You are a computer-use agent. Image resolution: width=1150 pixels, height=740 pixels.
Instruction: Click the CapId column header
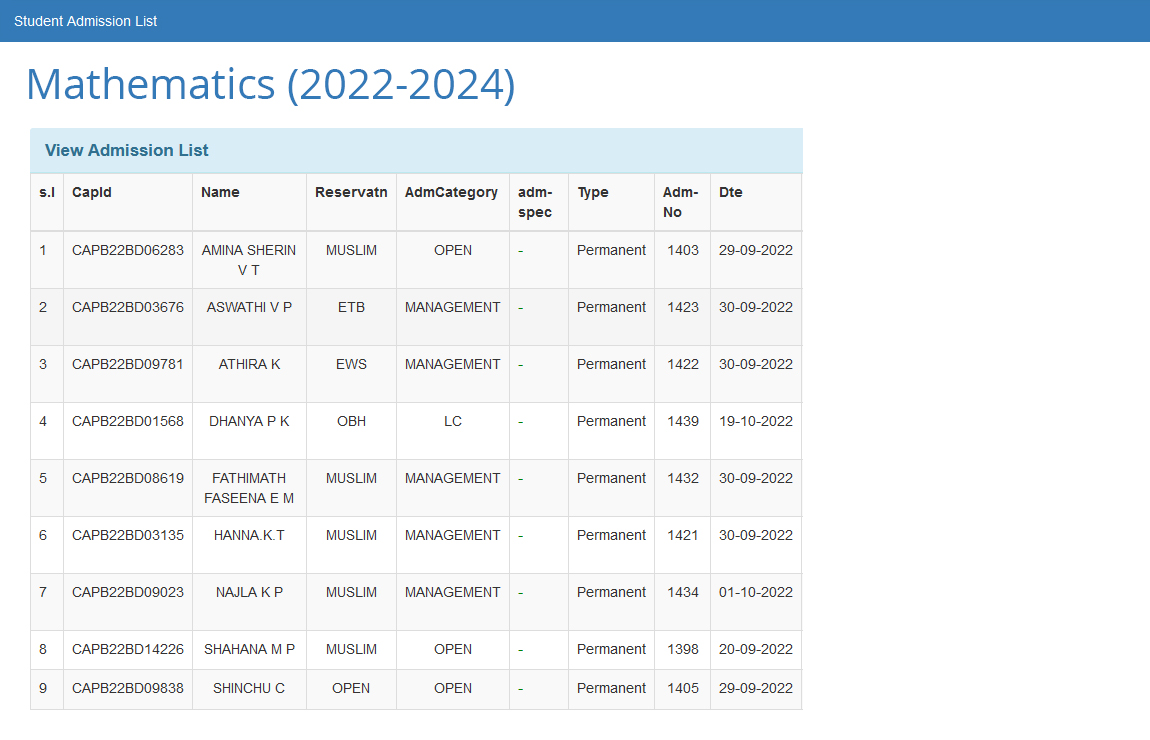click(x=92, y=192)
